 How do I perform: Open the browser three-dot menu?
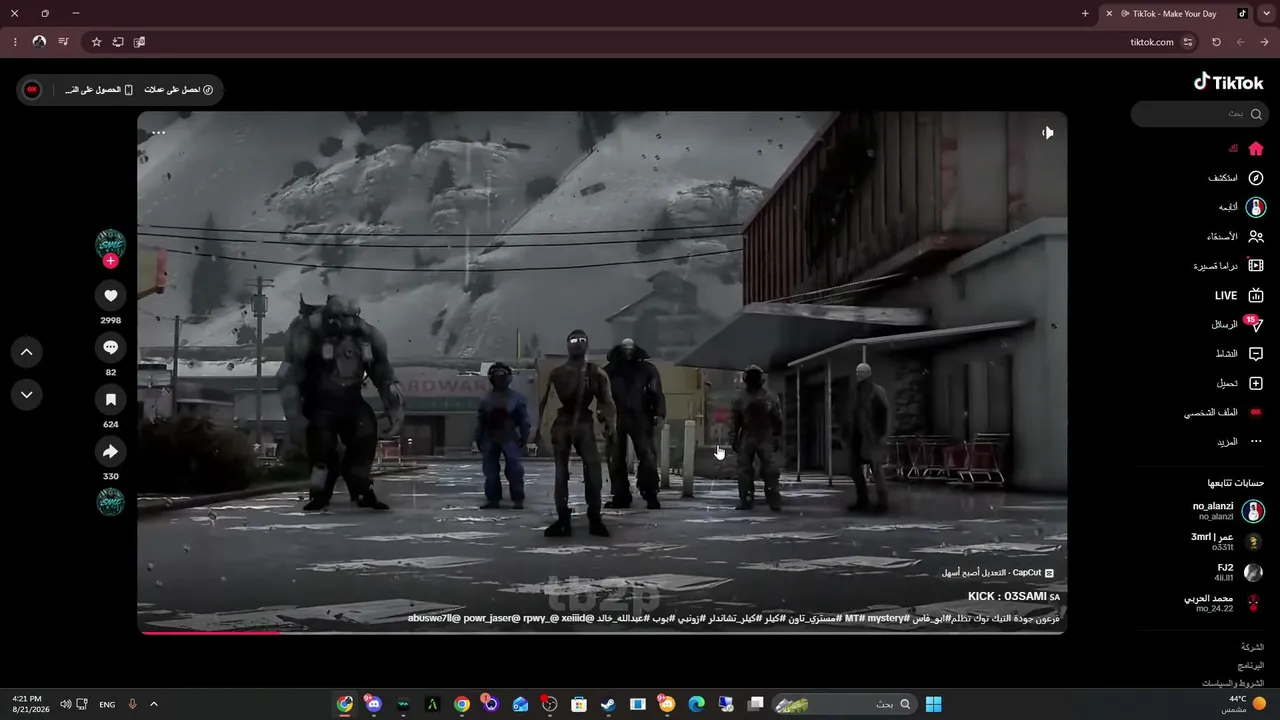pos(15,42)
